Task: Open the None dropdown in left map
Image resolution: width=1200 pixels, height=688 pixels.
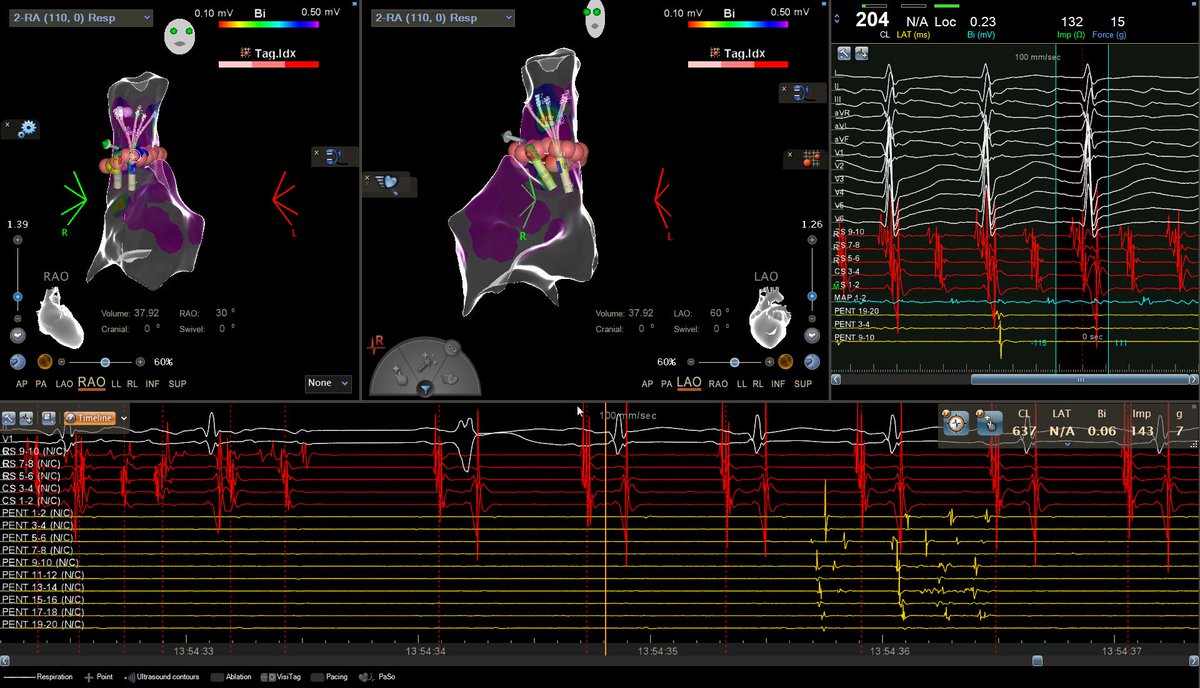Action: tap(329, 383)
